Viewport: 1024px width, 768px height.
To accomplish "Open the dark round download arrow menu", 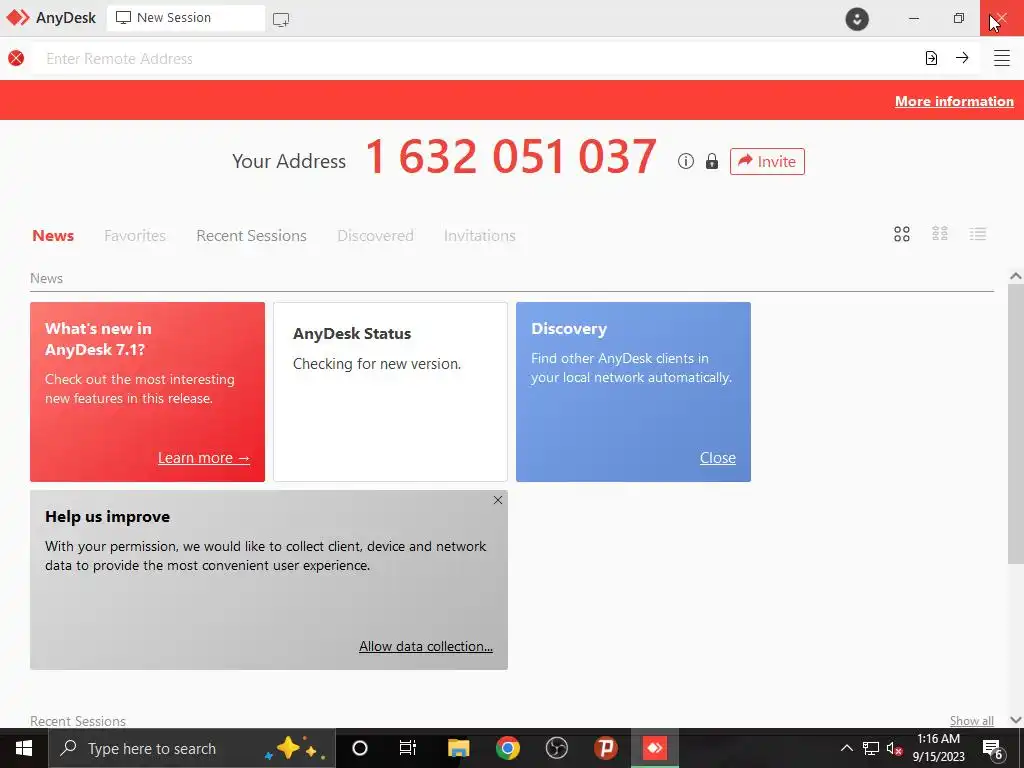I will pyautogui.click(x=857, y=18).
